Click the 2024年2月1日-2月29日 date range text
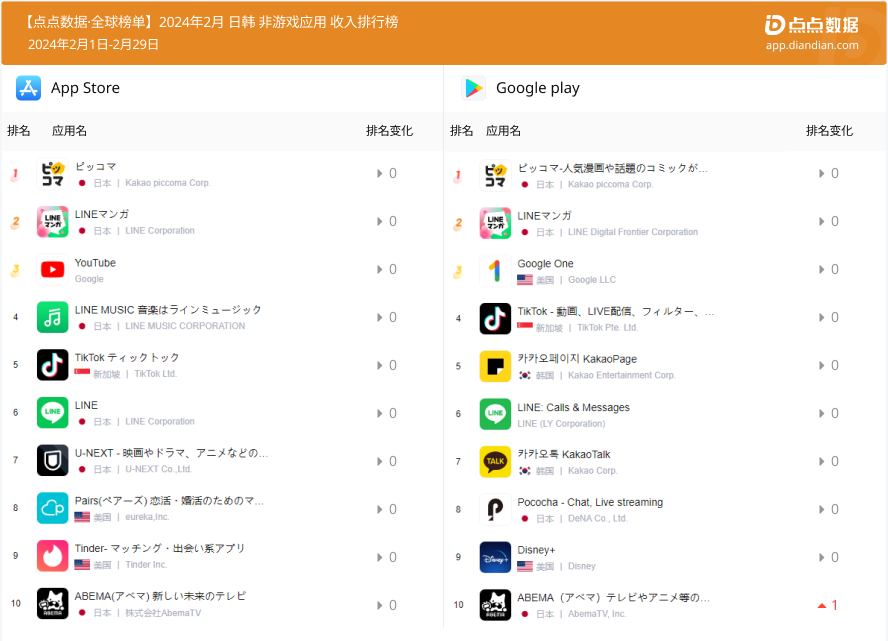Image resolution: width=888 pixels, height=641 pixels. point(93,44)
